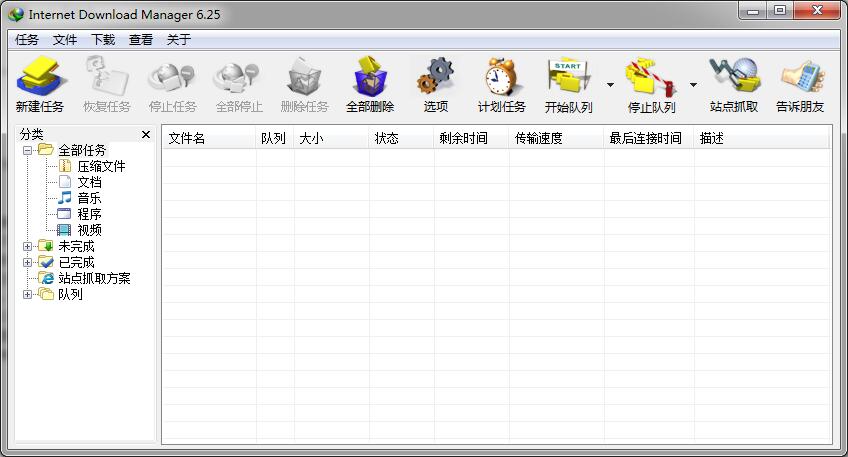Screen dimensions: 848x457
Task: Sort by the 文件名 column header
Action: pyautogui.click(x=209, y=138)
